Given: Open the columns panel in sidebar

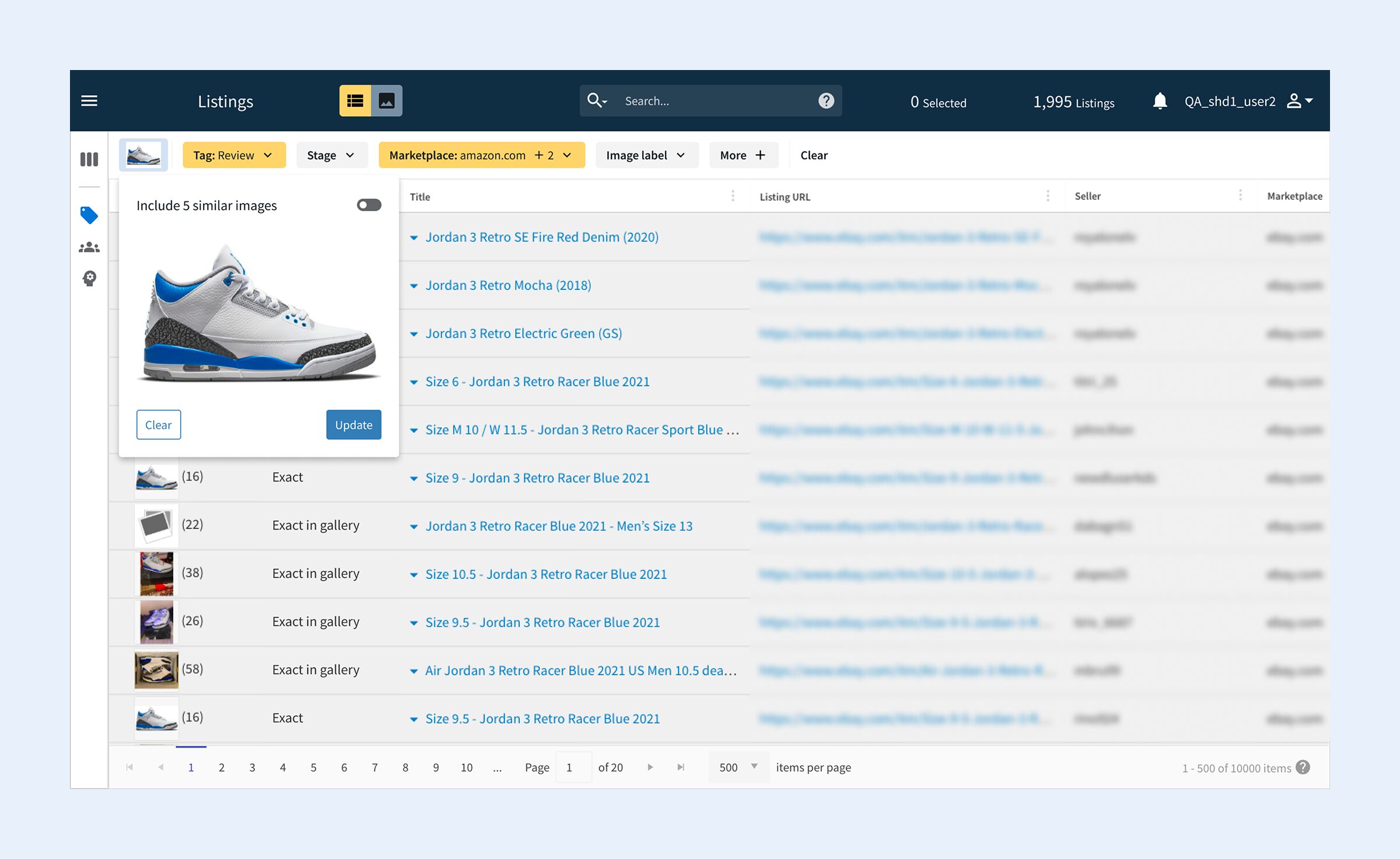Looking at the screenshot, I should (x=89, y=159).
